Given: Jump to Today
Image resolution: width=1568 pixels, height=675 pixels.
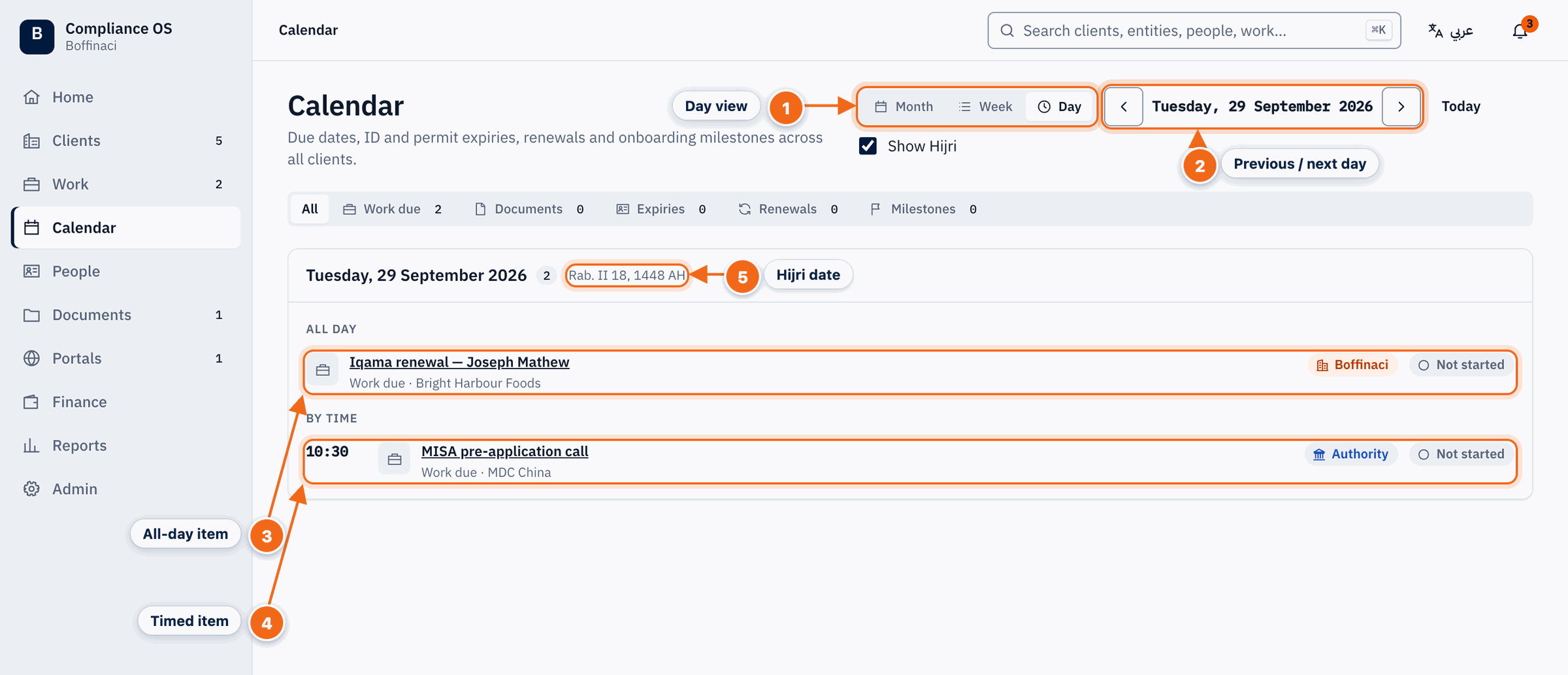Looking at the screenshot, I should point(1461,107).
